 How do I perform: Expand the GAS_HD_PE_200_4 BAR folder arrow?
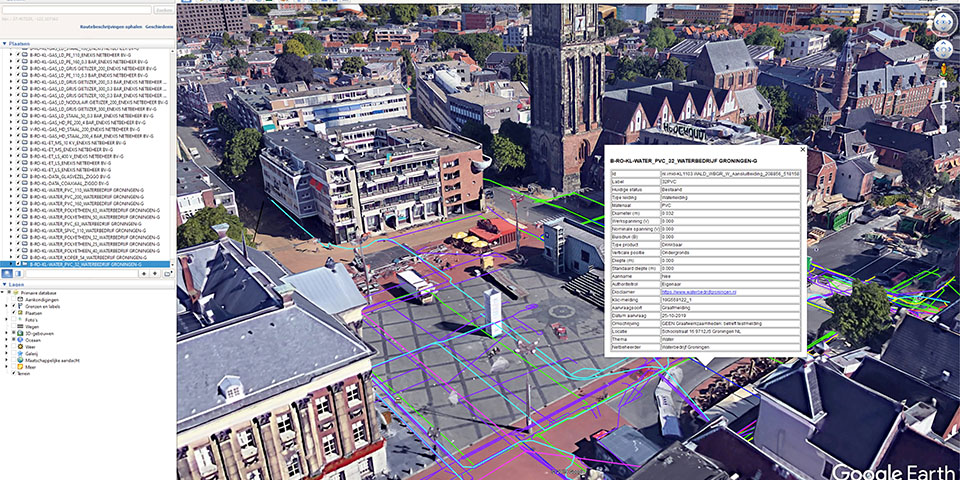[11, 122]
